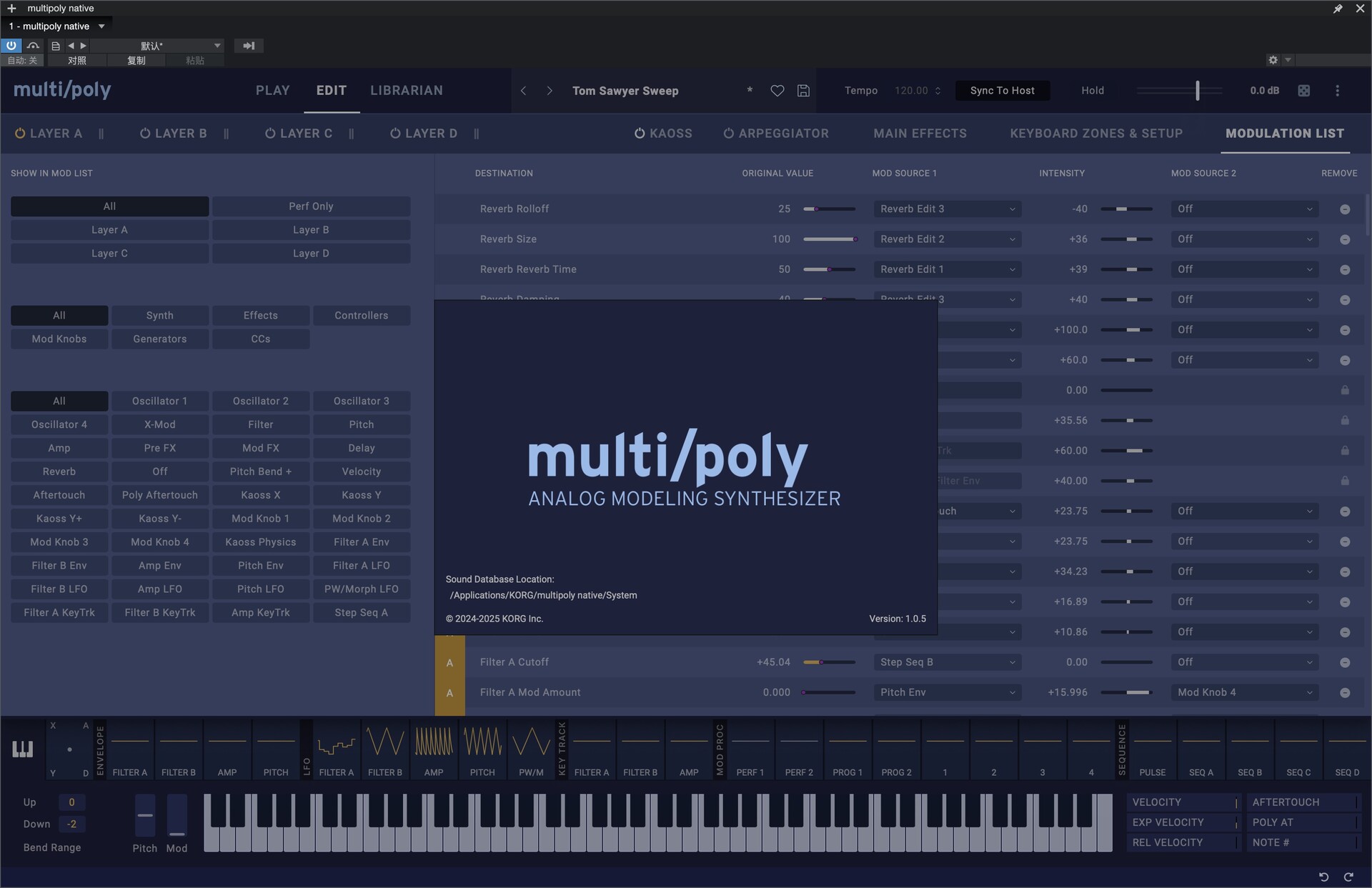This screenshot has height=888, width=1372.
Task: Go to the next preset arrow
Action: click(x=550, y=91)
